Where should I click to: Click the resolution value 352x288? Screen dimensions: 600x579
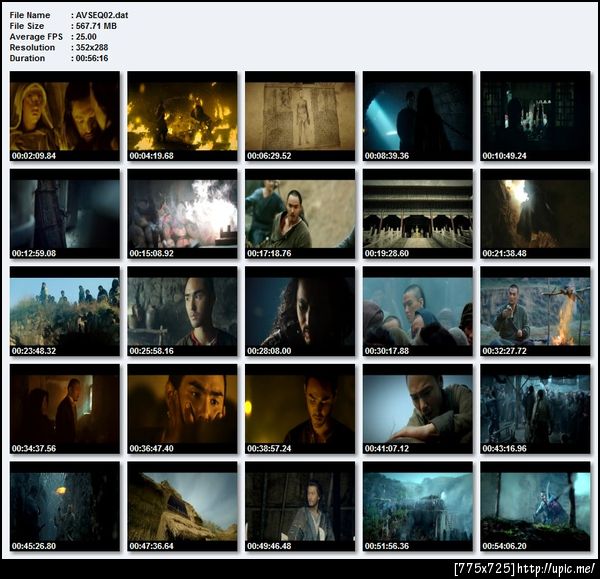pos(92,47)
